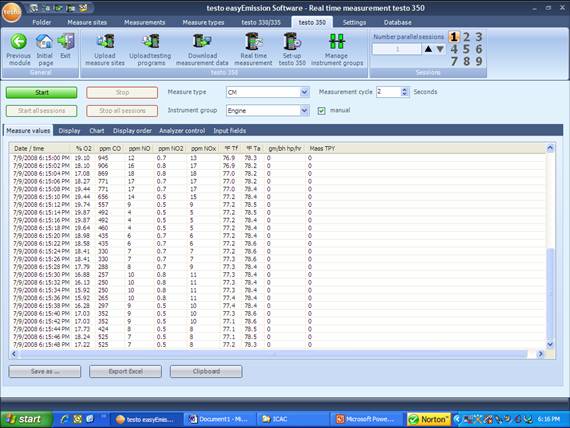Click the % O2 column header
The height and width of the screenshot is (428, 570).
point(83,148)
